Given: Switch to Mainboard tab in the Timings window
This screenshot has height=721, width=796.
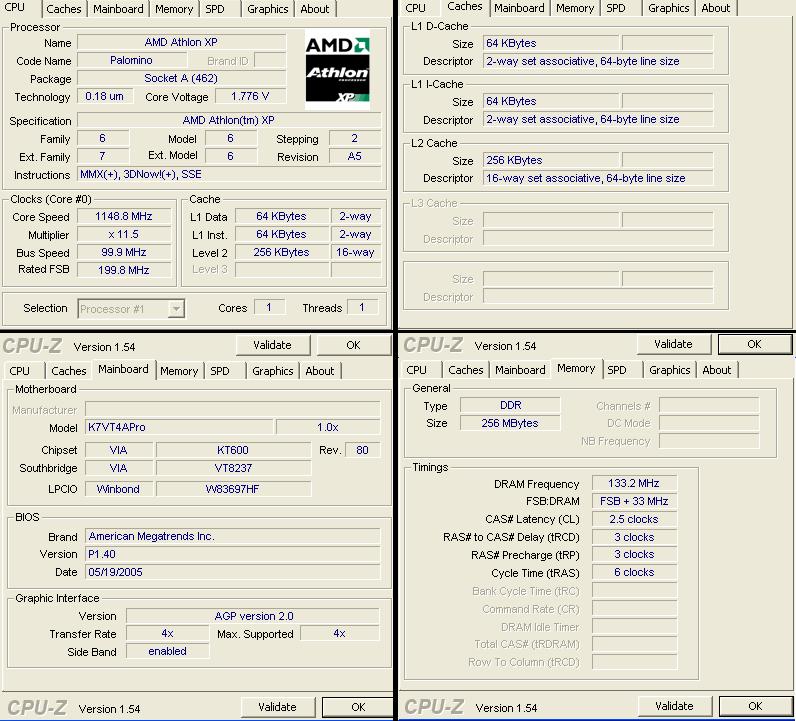Looking at the screenshot, I should coord(520,370).
